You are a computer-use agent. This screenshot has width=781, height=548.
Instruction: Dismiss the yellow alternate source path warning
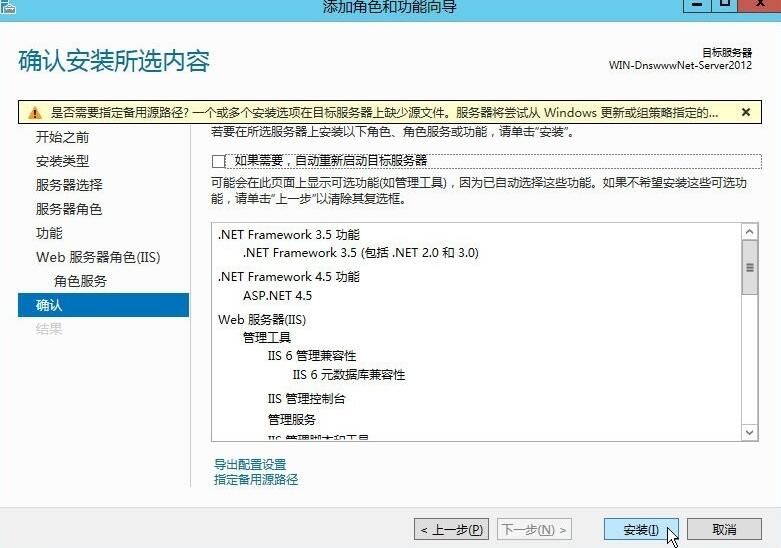click(745, 113)
